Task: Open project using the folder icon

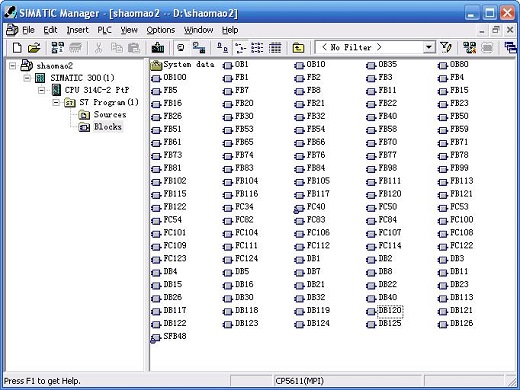Action: click(34, 48)
